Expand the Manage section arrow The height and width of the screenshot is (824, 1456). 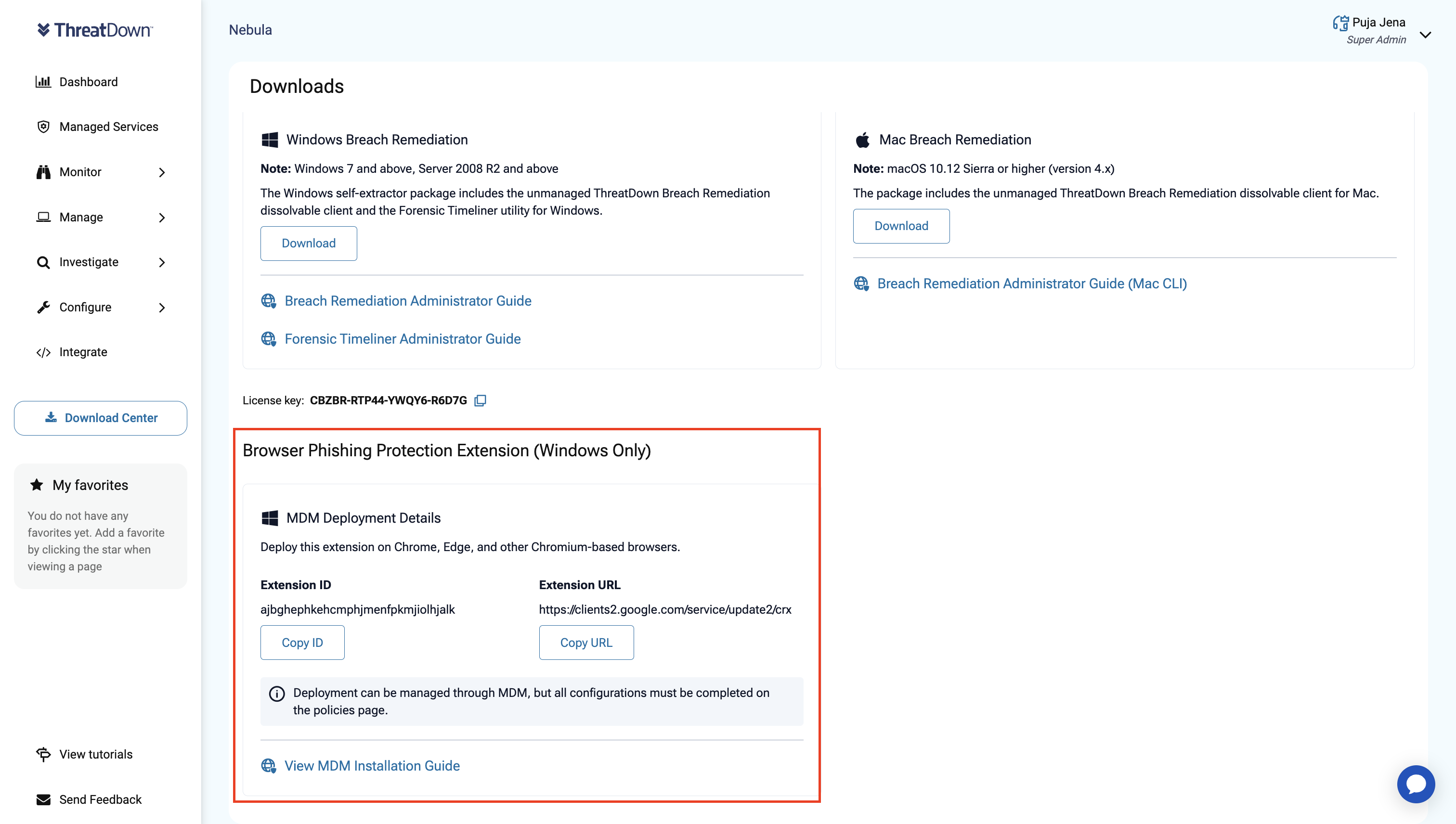(x=162, y=218)
